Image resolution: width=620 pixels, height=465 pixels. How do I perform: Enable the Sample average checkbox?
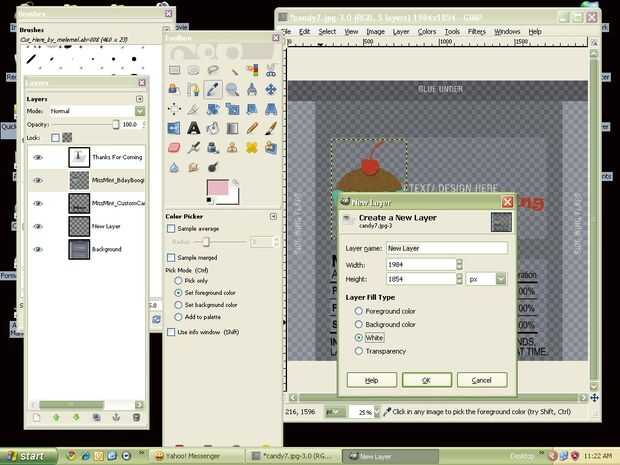[x=171, y=229]
